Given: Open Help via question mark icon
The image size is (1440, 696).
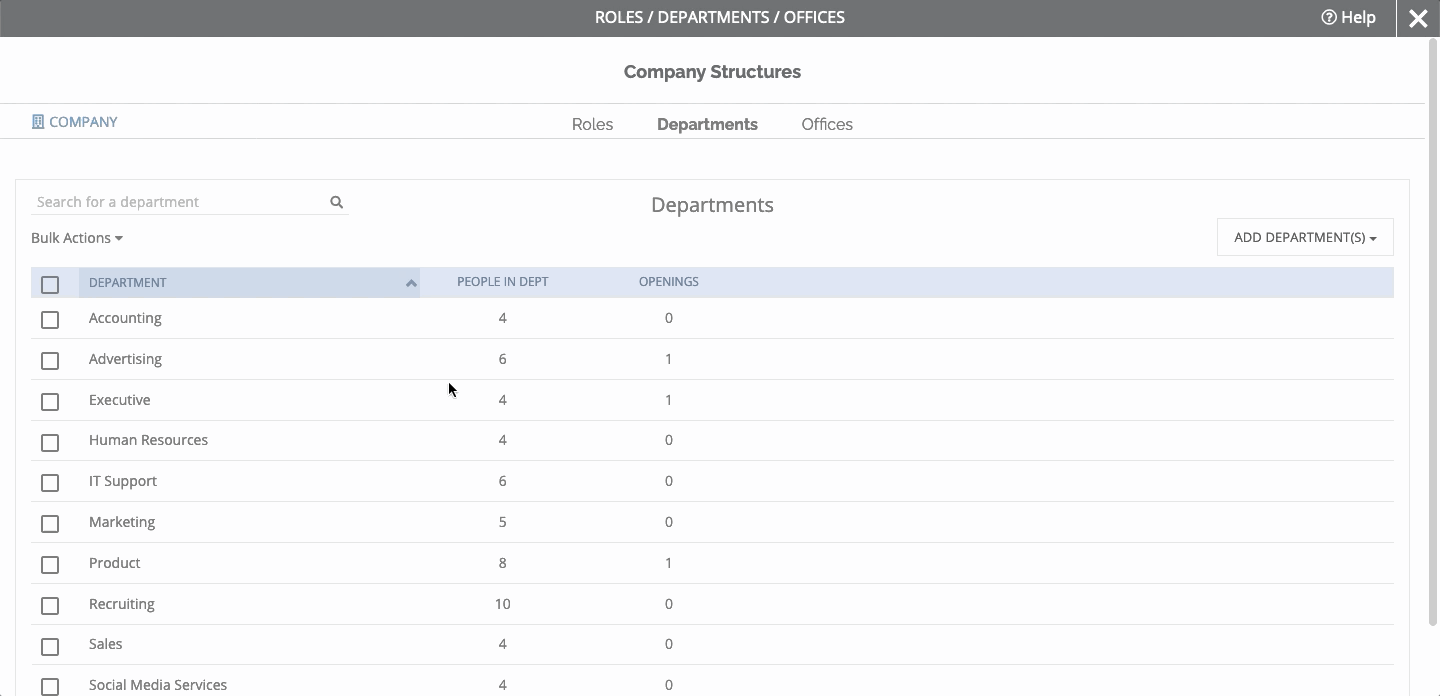Looking at the screenshot, I should (x=1329, y=17).
